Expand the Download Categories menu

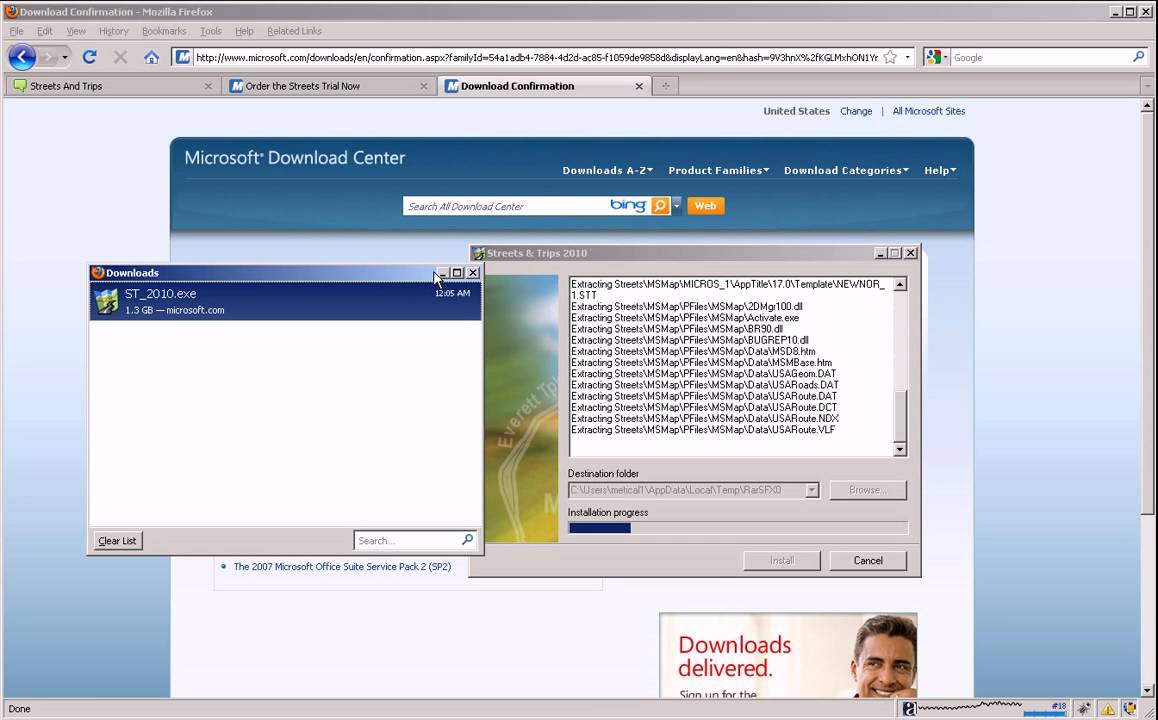tap(846, 170)
